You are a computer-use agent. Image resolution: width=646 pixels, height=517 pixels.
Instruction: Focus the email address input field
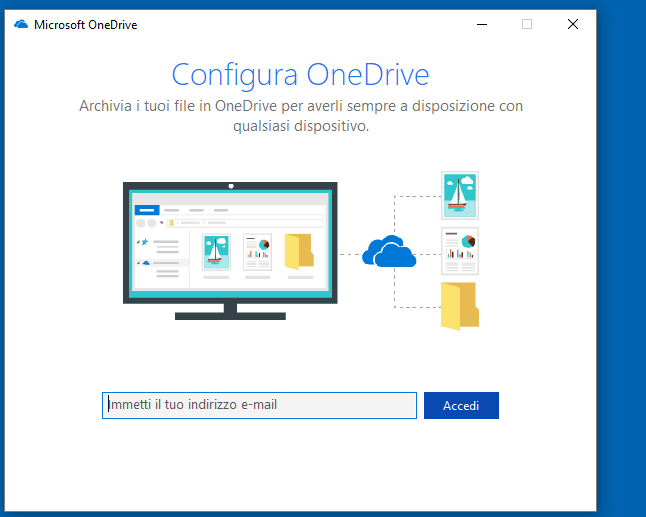pos(259,405)
